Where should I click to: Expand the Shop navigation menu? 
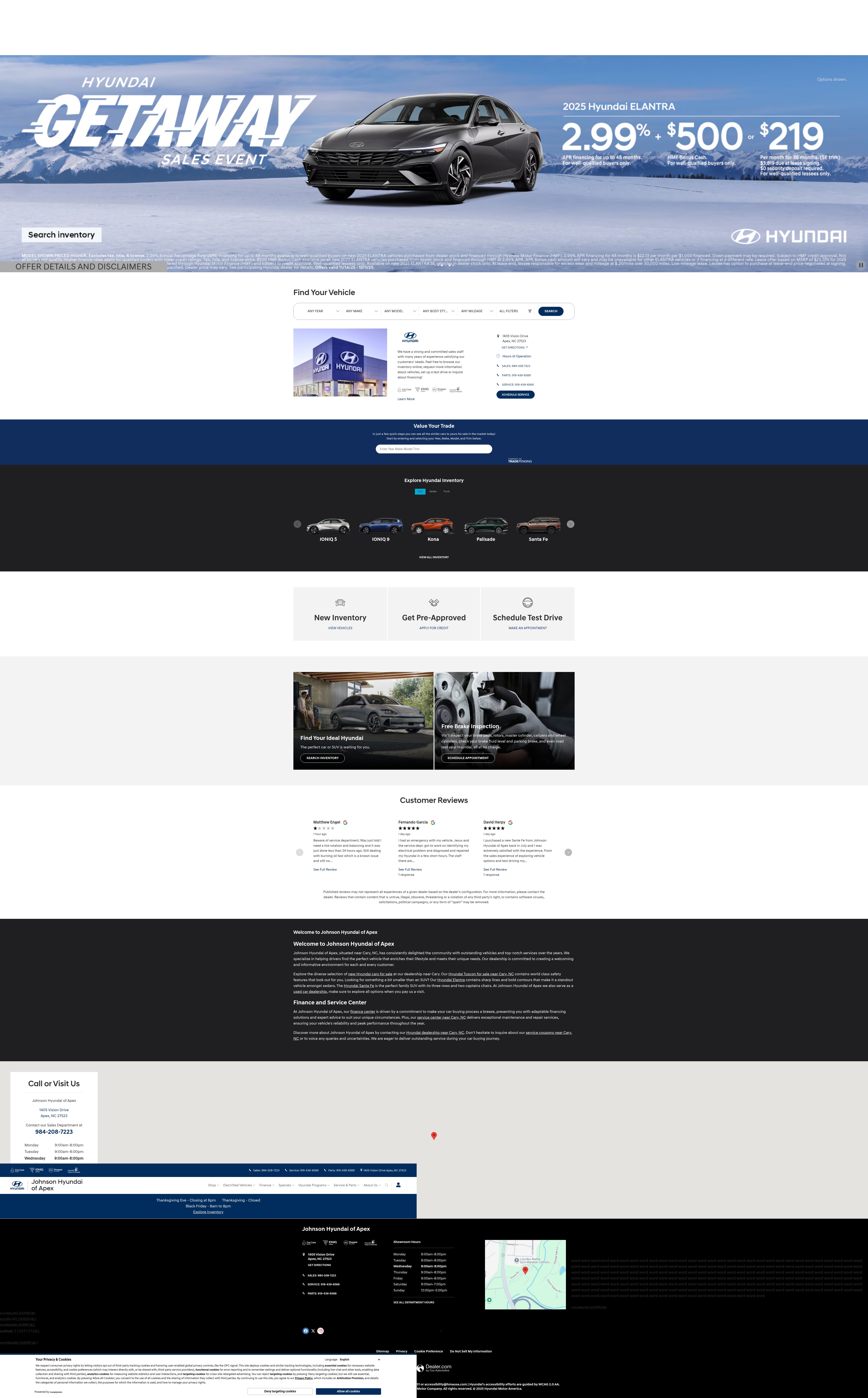coord(214,1185)
